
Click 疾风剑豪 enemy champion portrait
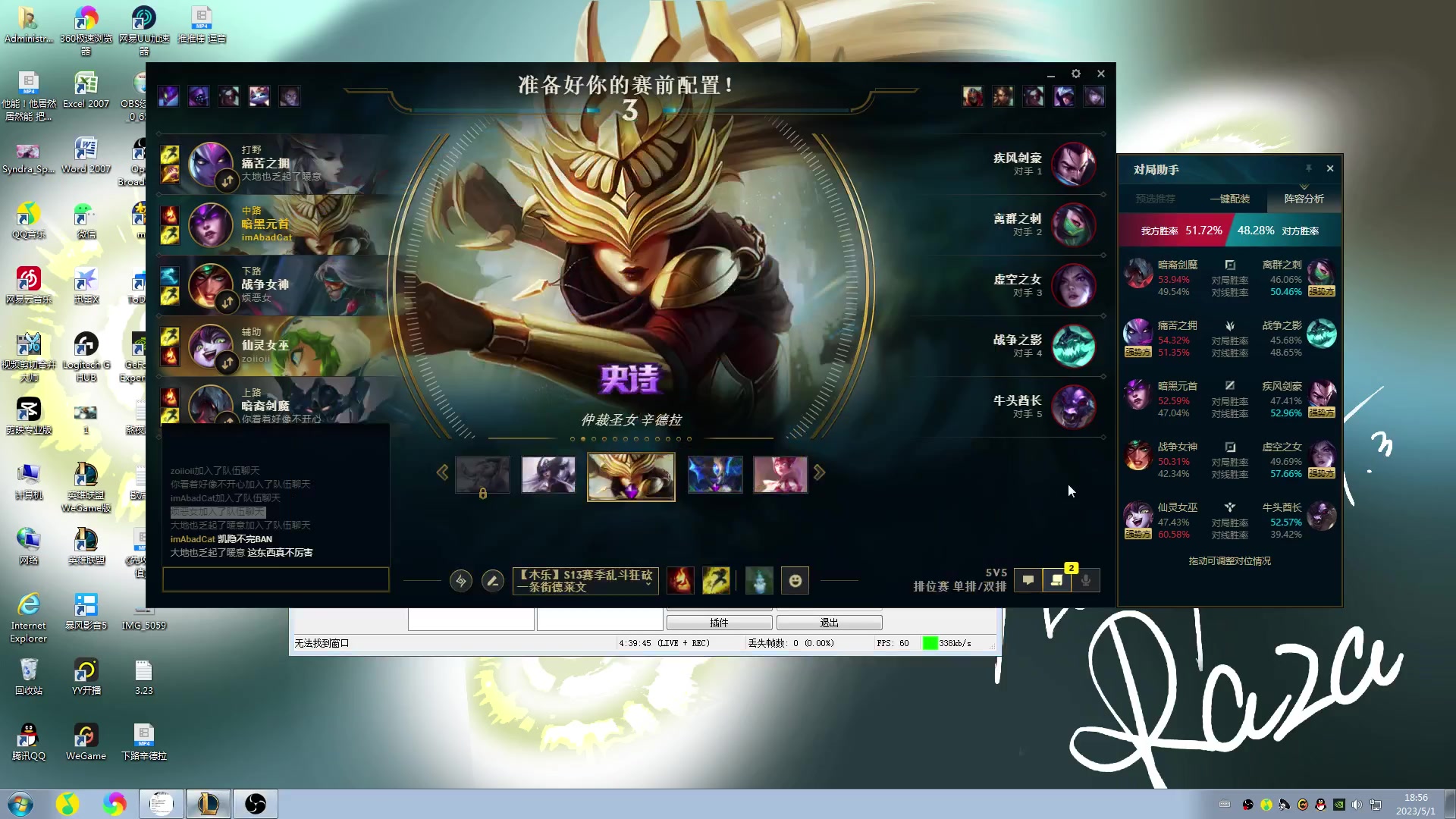(x=1073, y=164)
